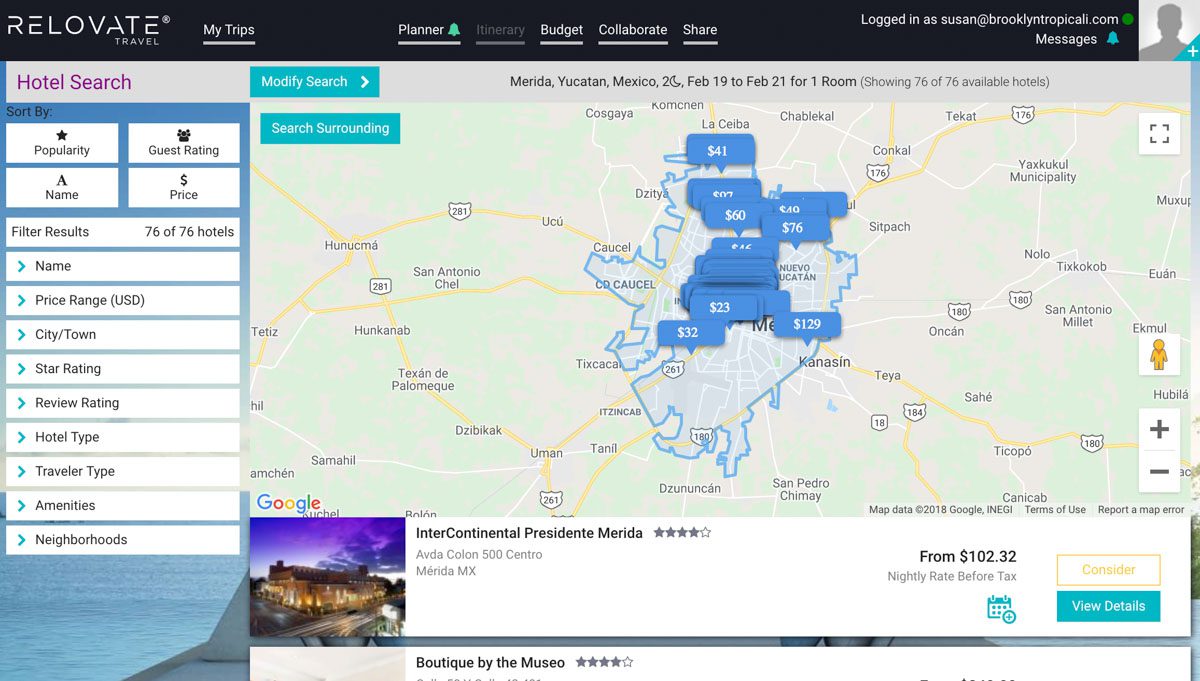Select the $129 map price marker
Viewport: 1200px width, 681px height.
click(807, 324)
